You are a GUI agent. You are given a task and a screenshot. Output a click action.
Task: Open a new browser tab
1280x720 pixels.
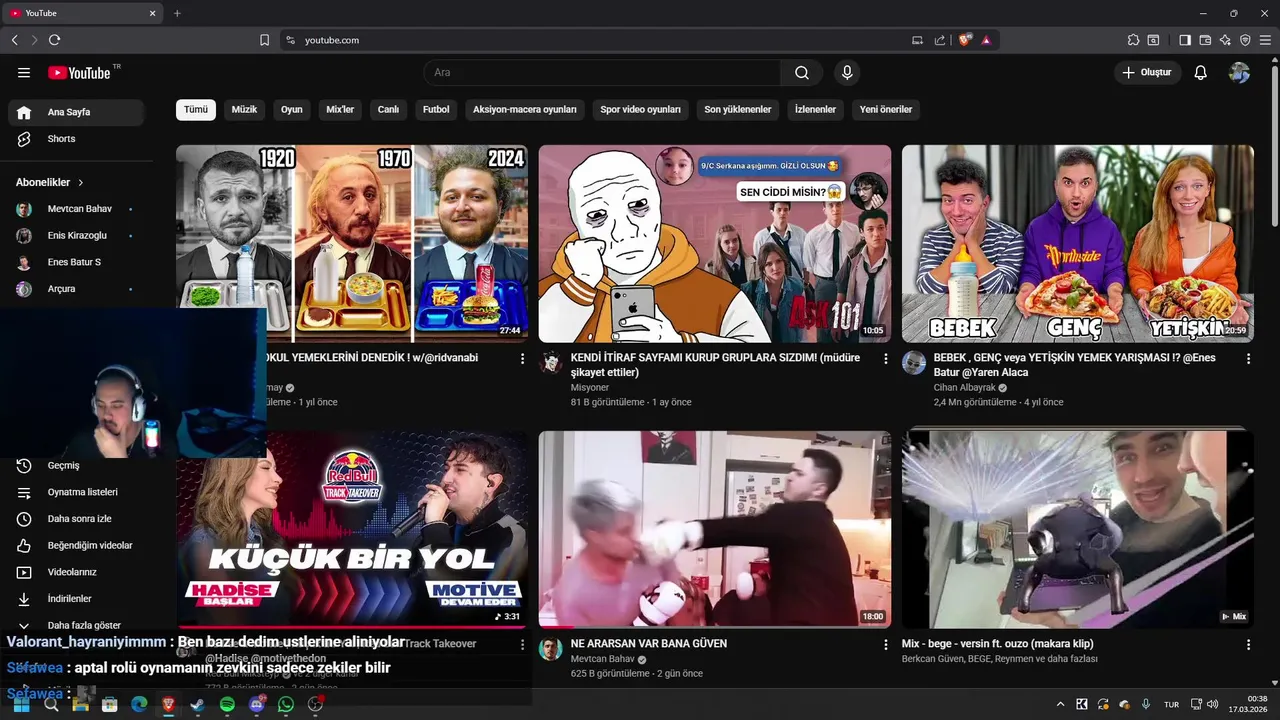click(177, 13)
